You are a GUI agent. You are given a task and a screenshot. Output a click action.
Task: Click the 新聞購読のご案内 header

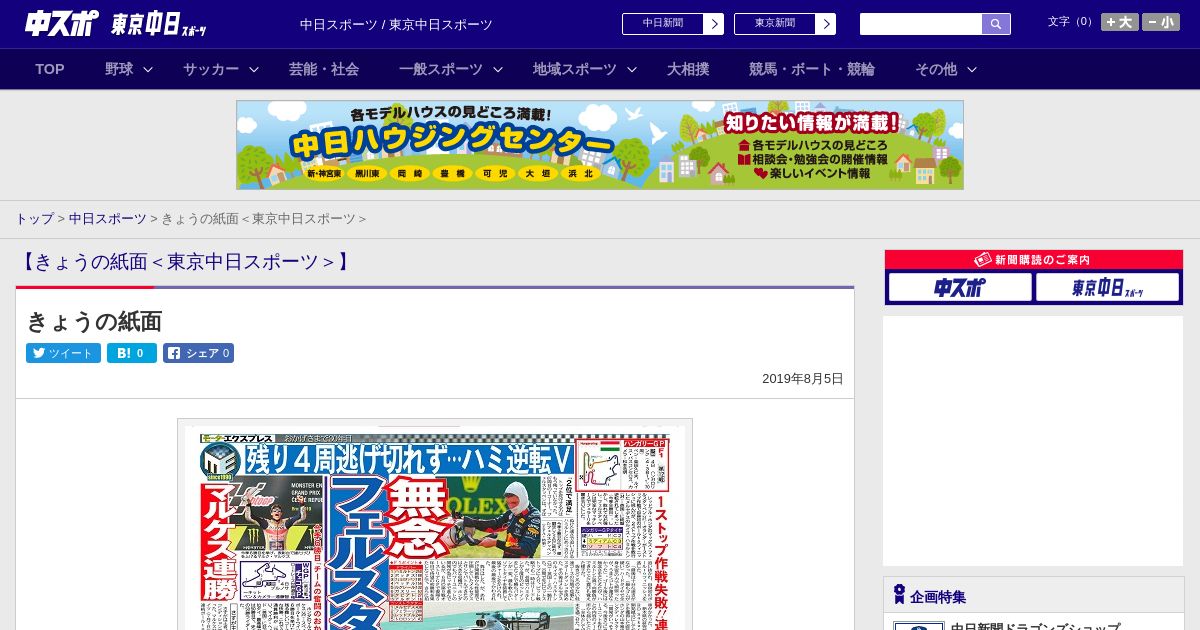[x=1034, y=260]
